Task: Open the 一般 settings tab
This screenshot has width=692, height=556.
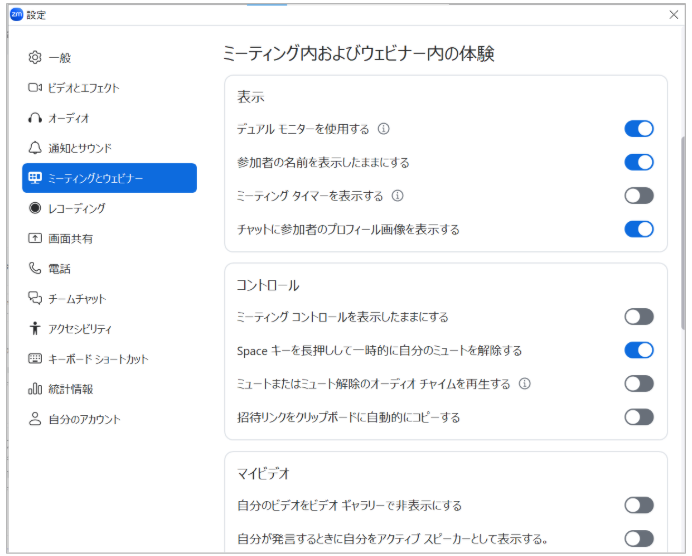Action: [x=109, y=57]
